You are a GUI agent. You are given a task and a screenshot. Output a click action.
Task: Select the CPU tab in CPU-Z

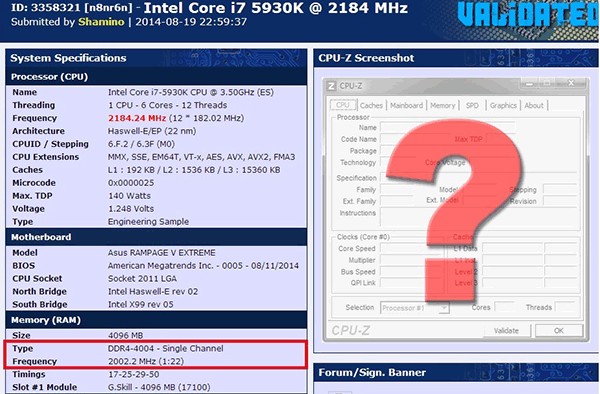pyautogui.click(x=343, y=105)
